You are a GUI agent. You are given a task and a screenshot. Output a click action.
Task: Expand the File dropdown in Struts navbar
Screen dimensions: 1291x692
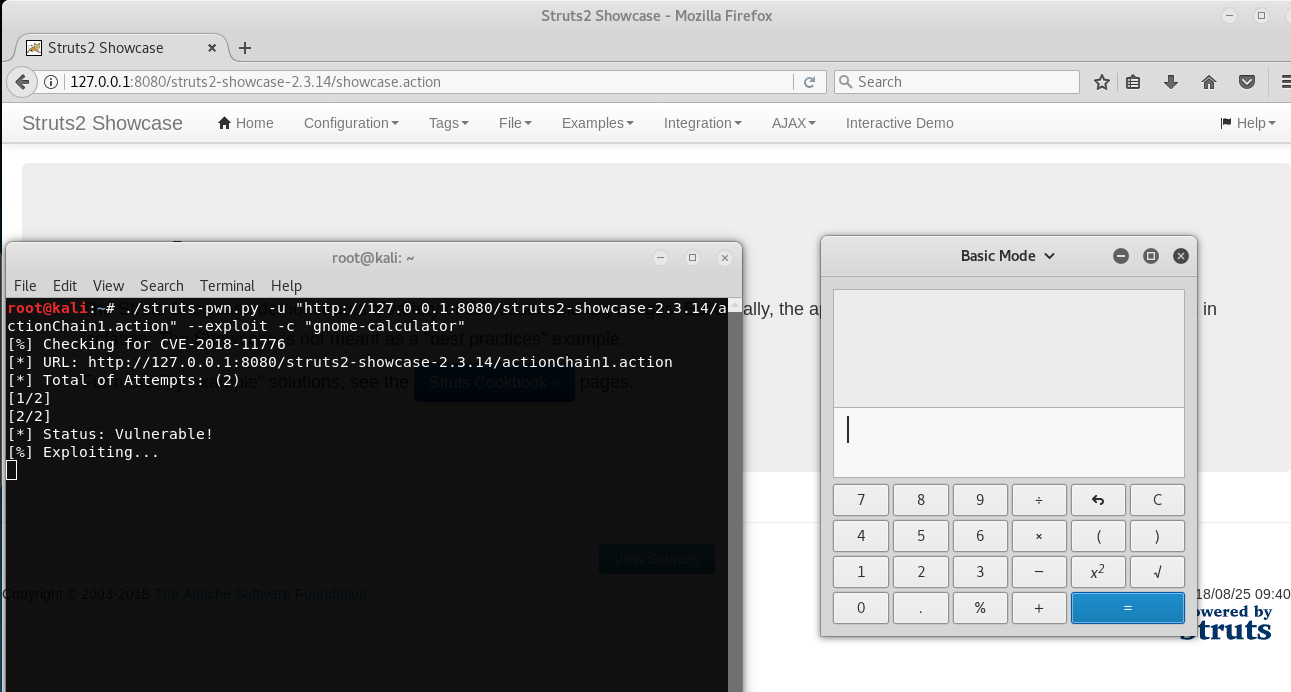515,123
